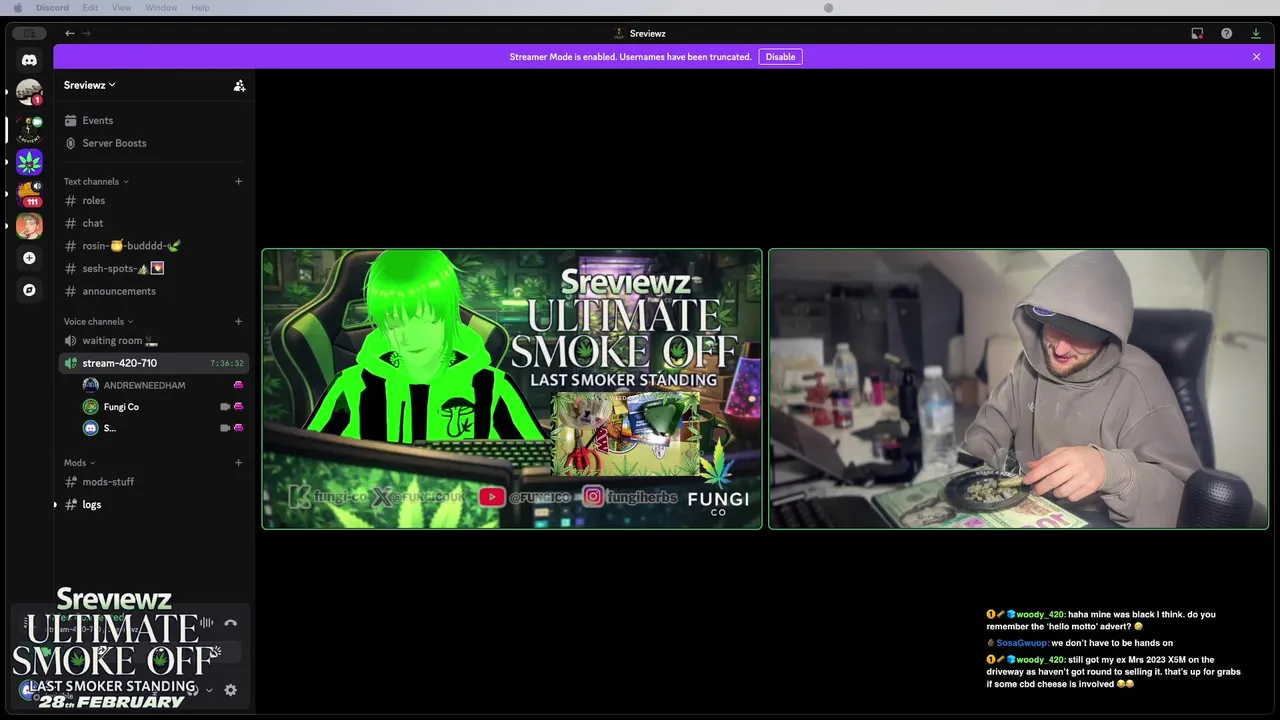Click Fungi Co's pink live badge

(238, 407)
